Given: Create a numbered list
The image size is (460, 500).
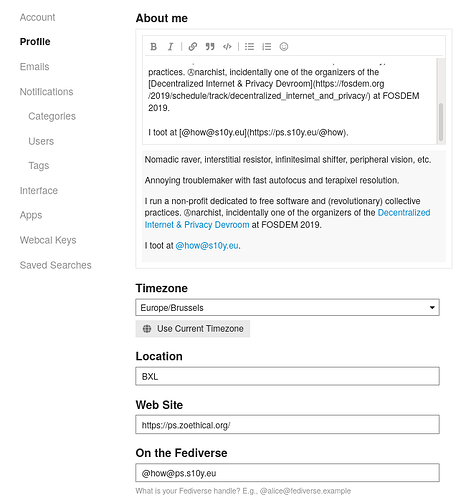Looking at the screenshot, I should tap(267, 47).
